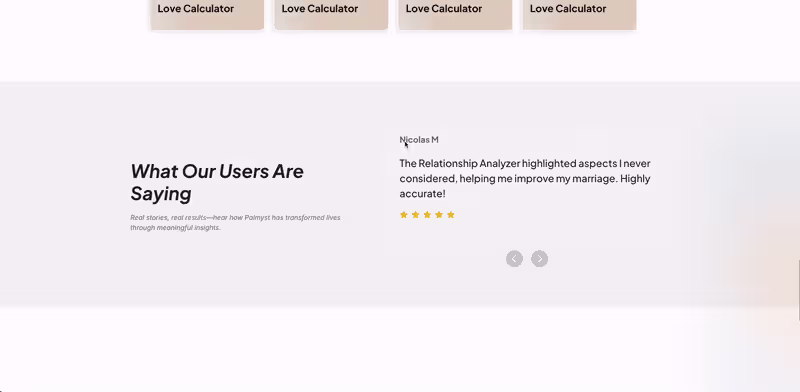Open the second Love Calculator card from the left
Viewport: 800px width, 392px height.
coord(331,14)
